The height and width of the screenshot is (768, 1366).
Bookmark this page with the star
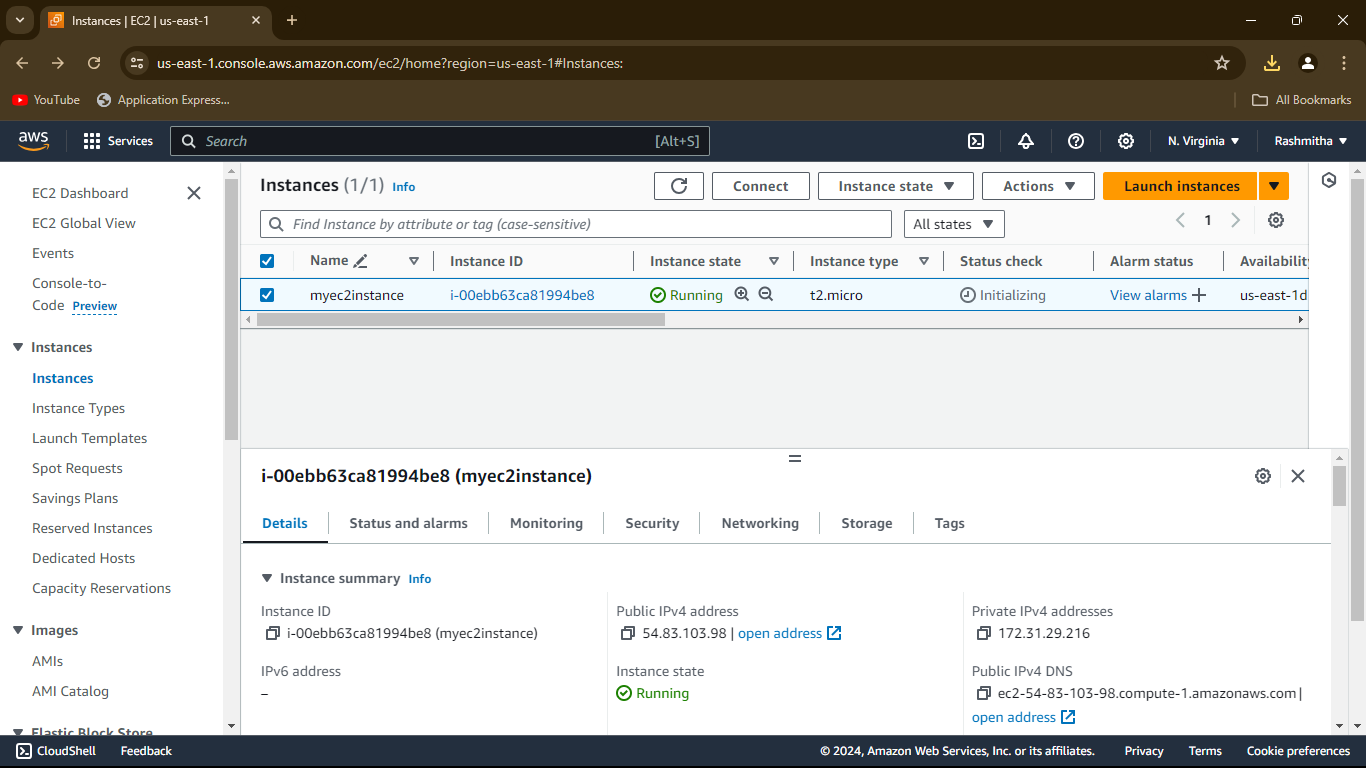pos(1222,63)
